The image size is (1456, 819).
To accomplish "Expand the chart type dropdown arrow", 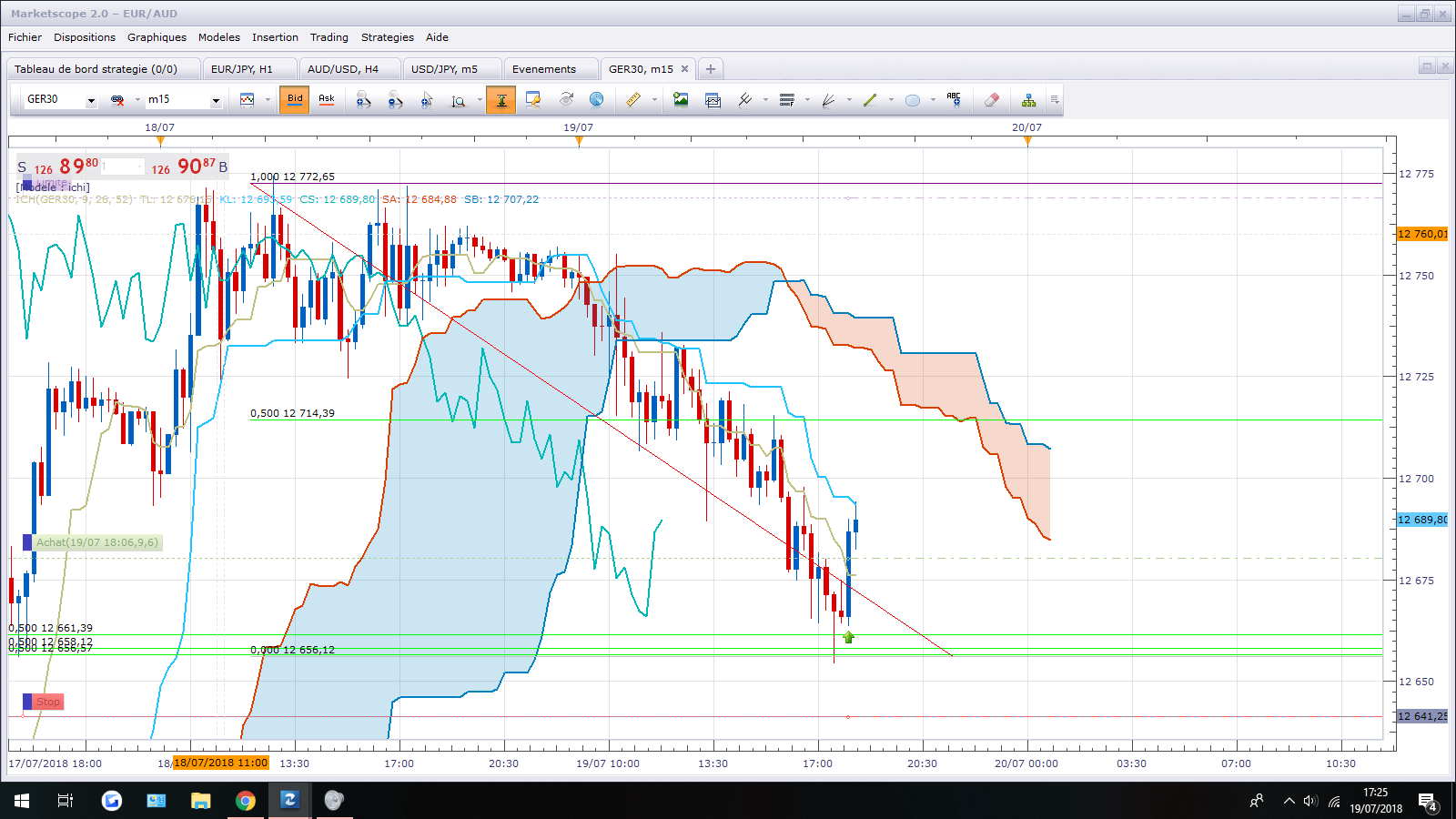I will point(268,100).
